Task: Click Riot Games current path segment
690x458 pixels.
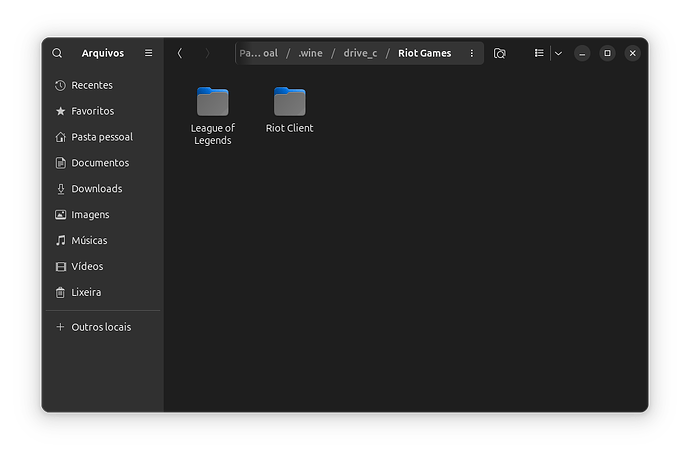Action: click(425, 53)
